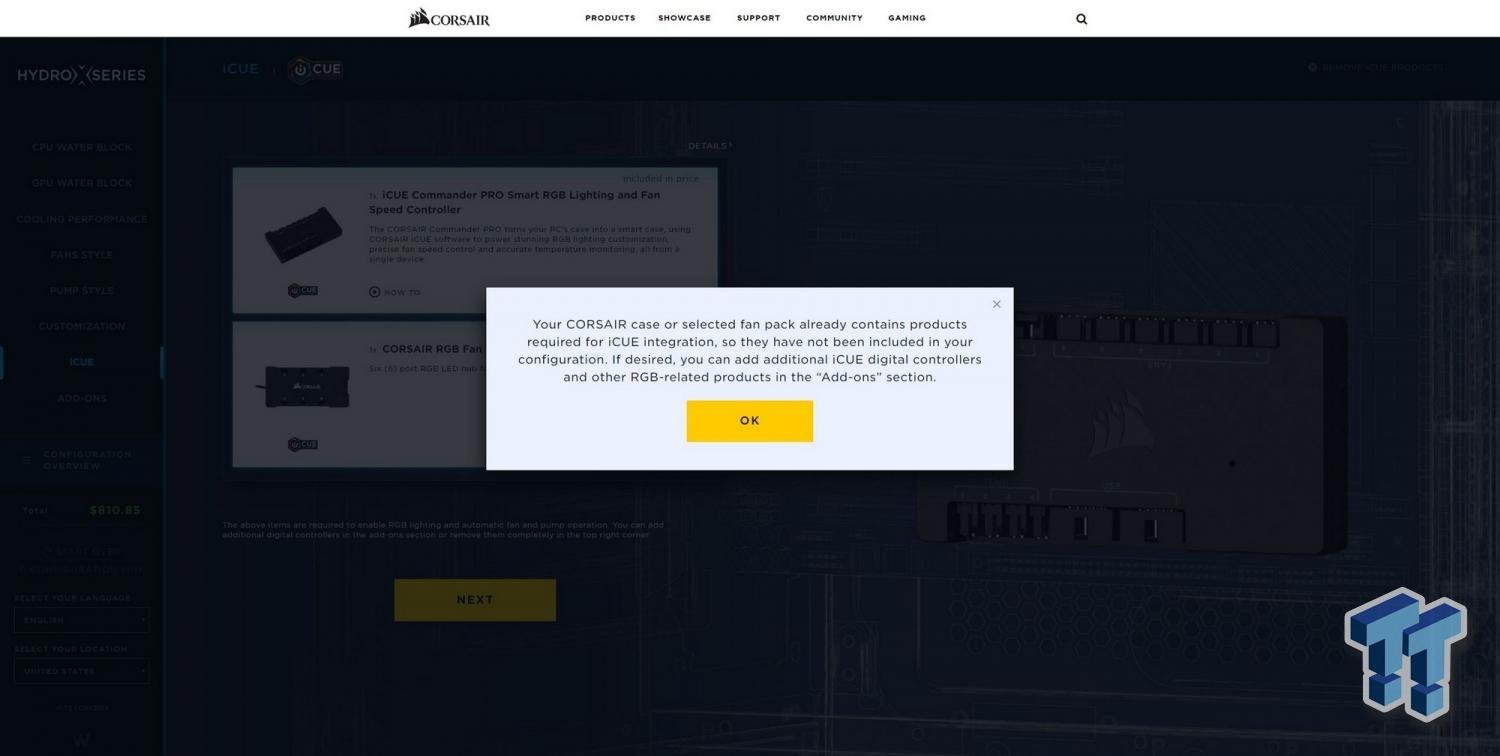Screen dimensions: 1500x756
Task: Go to the Cooling Performance step
Action: coord(82,219)
